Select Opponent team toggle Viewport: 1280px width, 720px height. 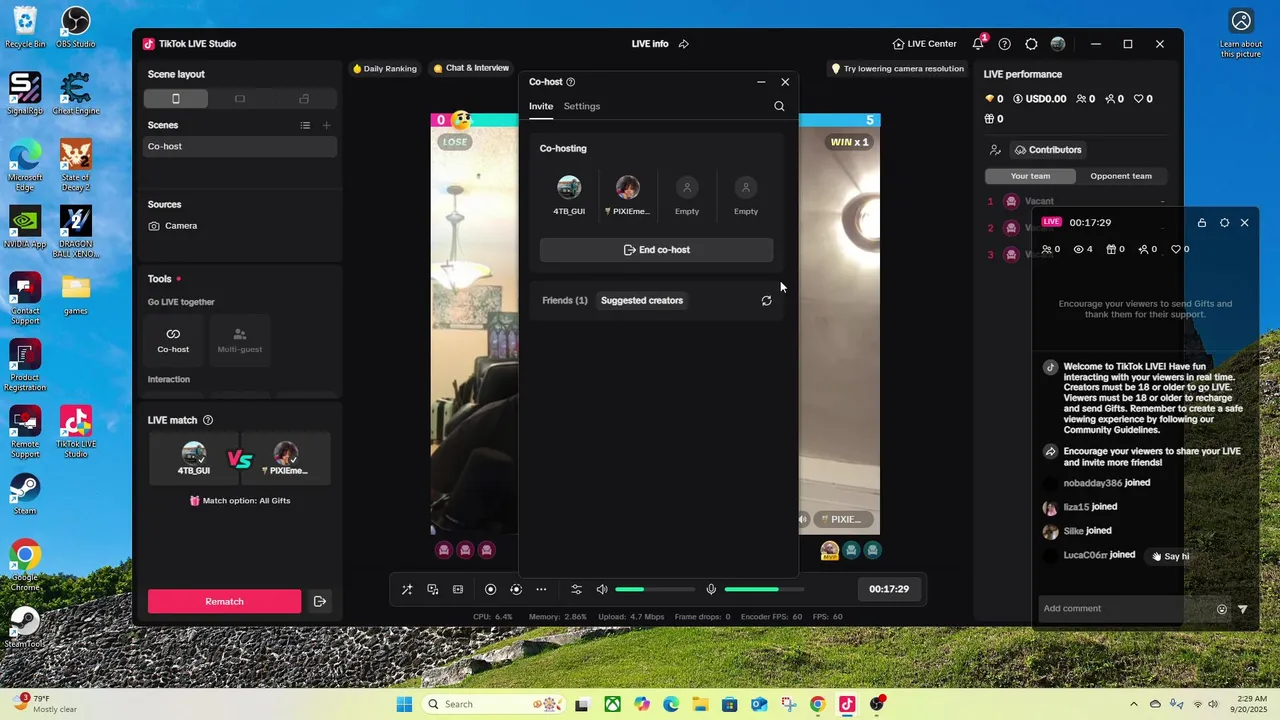pos(1121,176)
